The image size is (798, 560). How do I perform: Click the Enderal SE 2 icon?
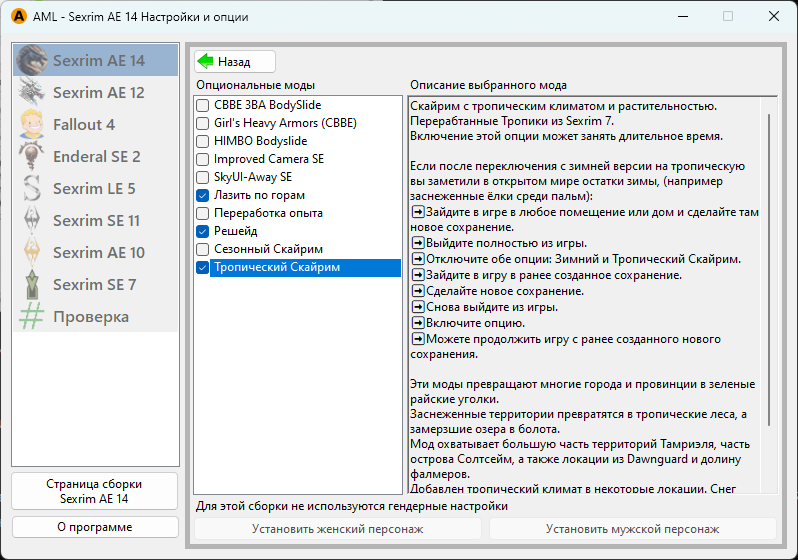(33, 157)
